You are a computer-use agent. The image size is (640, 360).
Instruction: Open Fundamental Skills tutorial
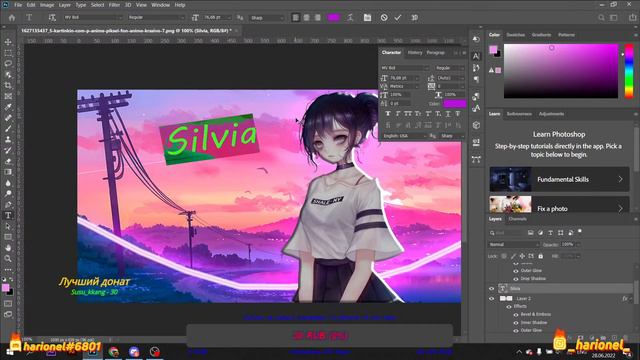click(559, 179)
